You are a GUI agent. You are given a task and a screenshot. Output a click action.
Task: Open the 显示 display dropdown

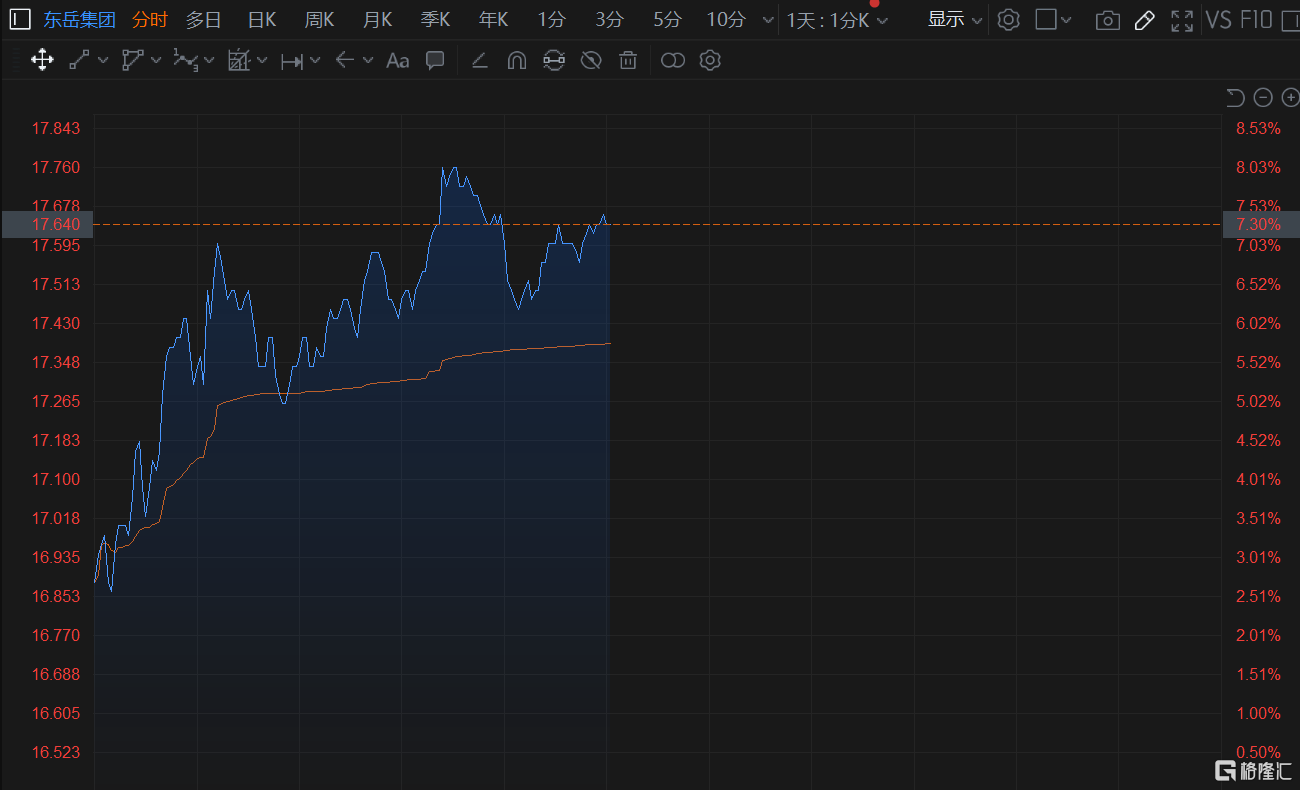point(955,19)
